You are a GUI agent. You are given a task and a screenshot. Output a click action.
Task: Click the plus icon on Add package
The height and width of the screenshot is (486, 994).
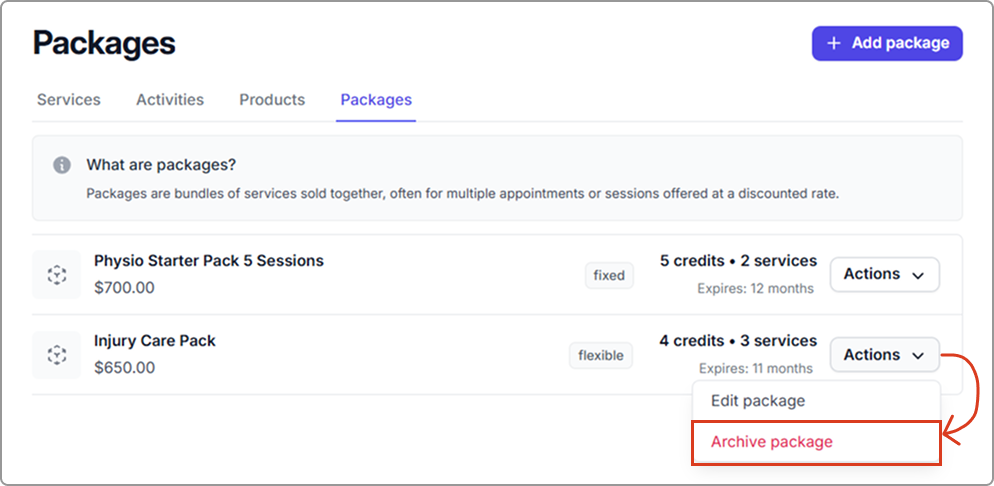(x=834, y=43)
